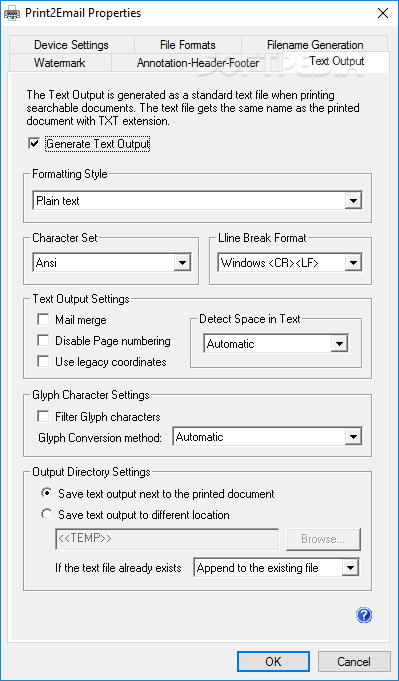Viewport: 399px width, 681px height.
Task: Click the OK button
Action: [273, 661]
